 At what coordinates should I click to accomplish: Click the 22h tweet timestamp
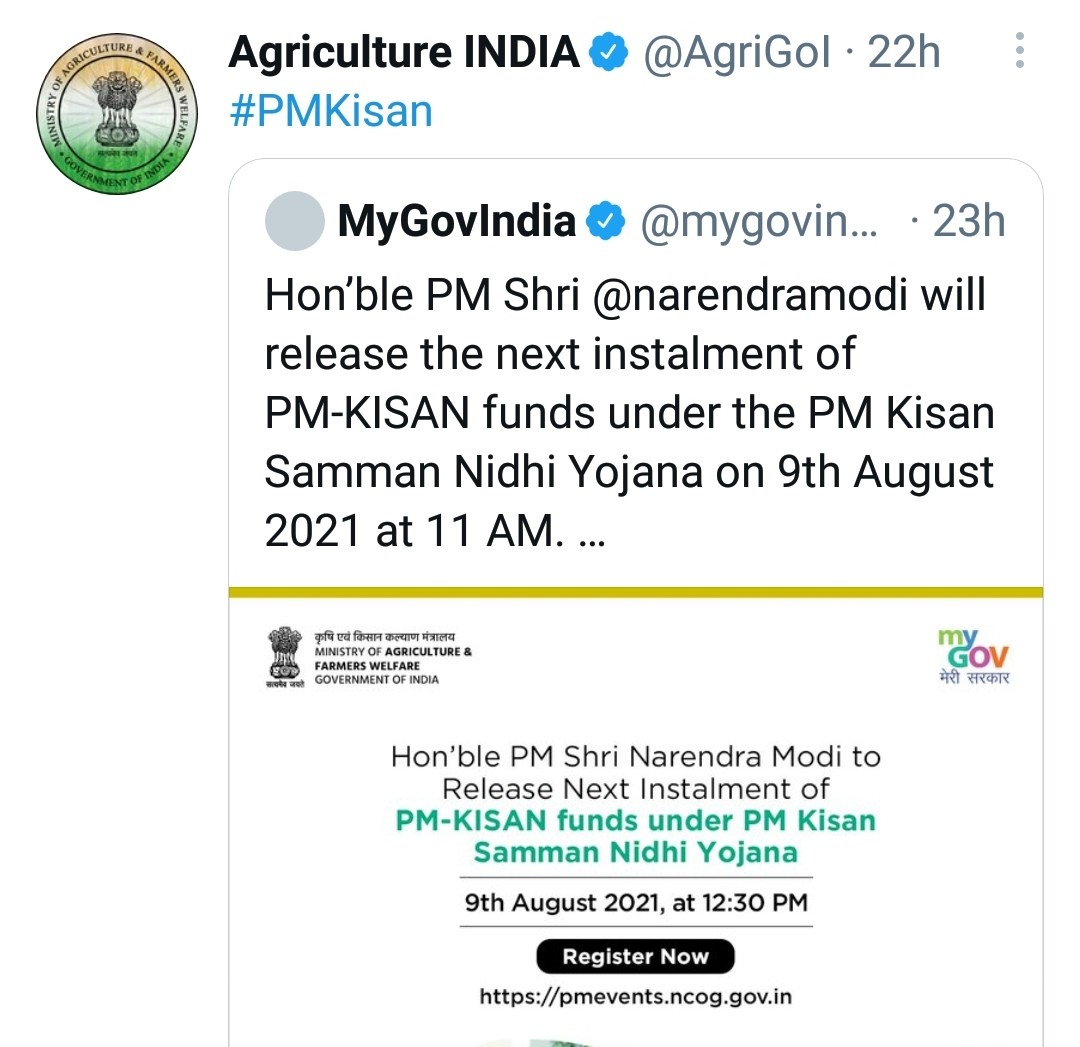[x=904, y=52]
